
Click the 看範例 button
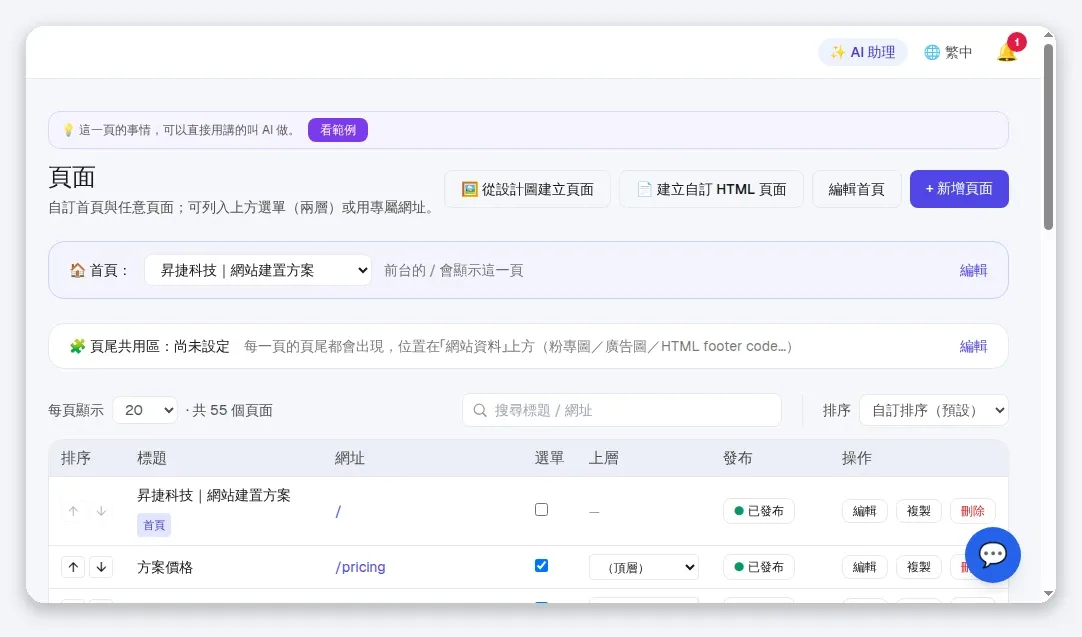pyautogui.click(x=337, y=130)
